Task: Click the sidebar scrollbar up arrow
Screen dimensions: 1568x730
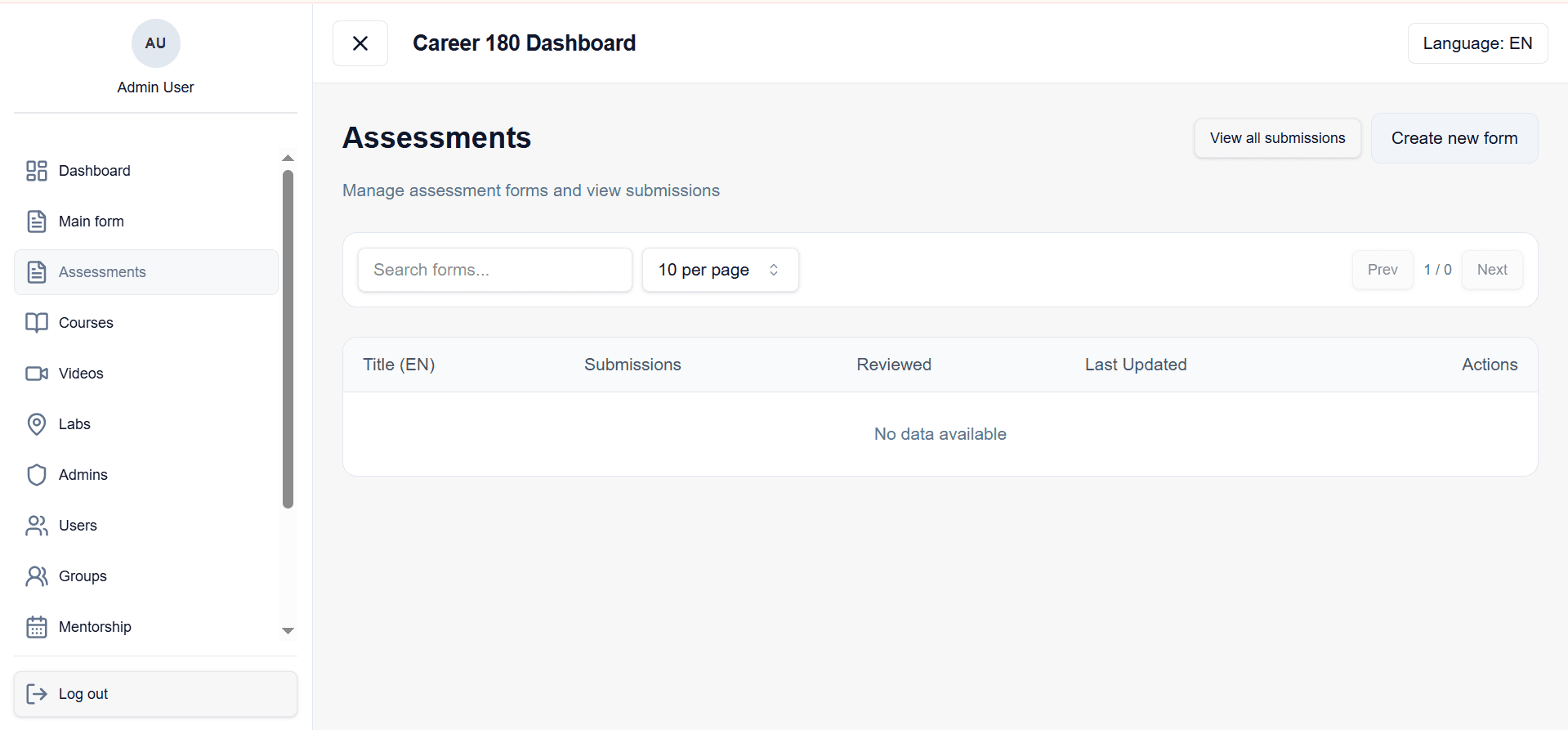Action: [x=288, y=158]
